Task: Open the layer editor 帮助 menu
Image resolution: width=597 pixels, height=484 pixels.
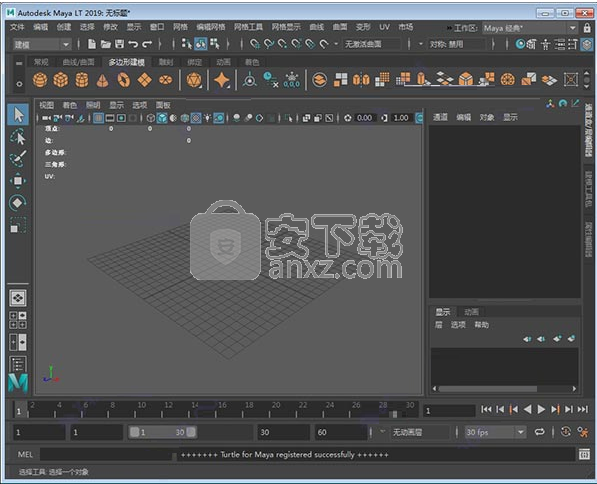Action: coord(481,325)
